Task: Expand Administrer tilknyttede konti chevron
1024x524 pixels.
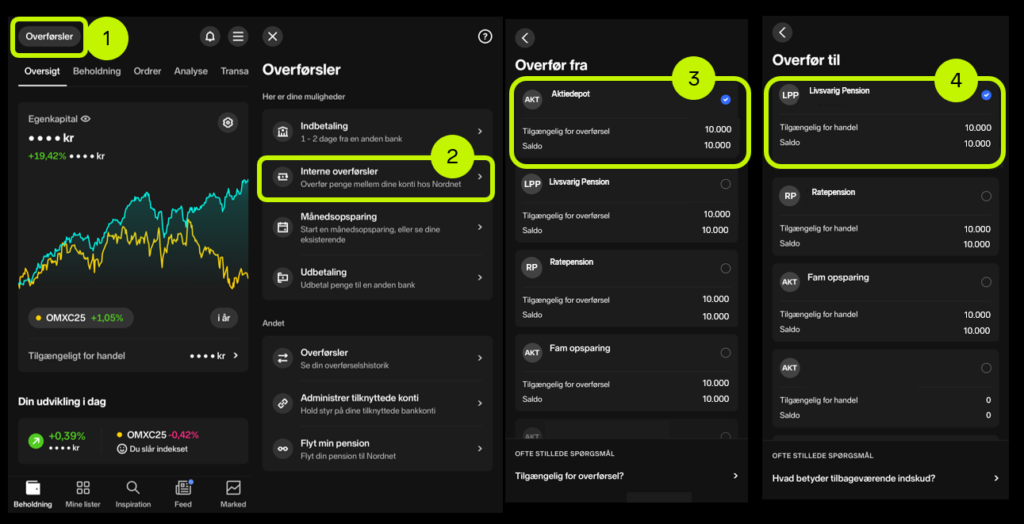Action: click(480, 403)
